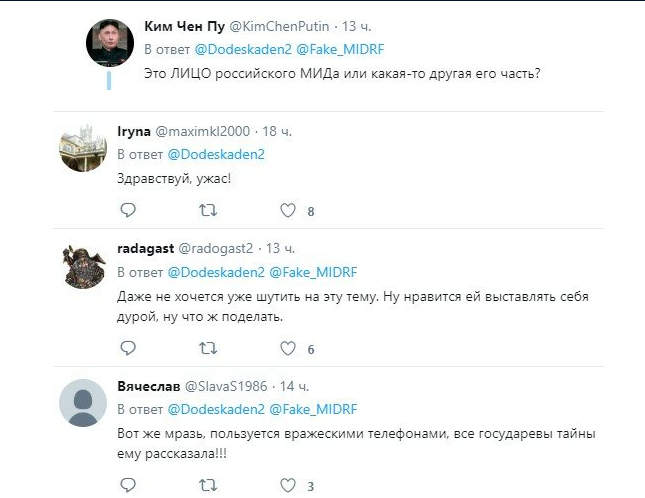Retweet Iryna's "Здравствуй, ужас!" tweet
Viewport: 645px width, 498px height.
pos(207,211)
